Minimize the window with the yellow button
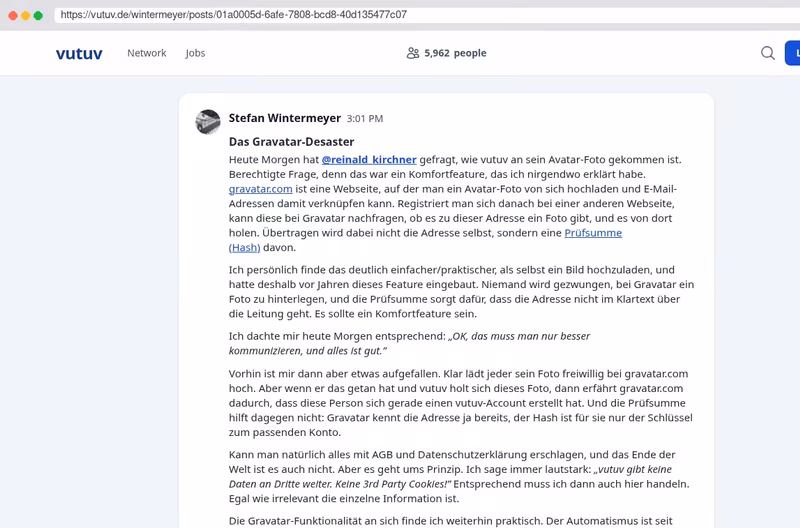This screenshot has height=528, width=800. tap(26, 15)
